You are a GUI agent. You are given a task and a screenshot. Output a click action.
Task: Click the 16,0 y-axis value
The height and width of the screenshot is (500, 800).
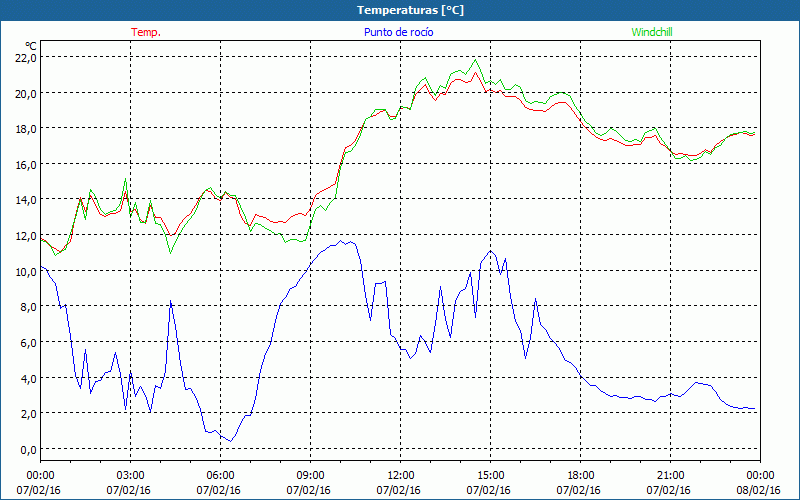click(26, 164)
